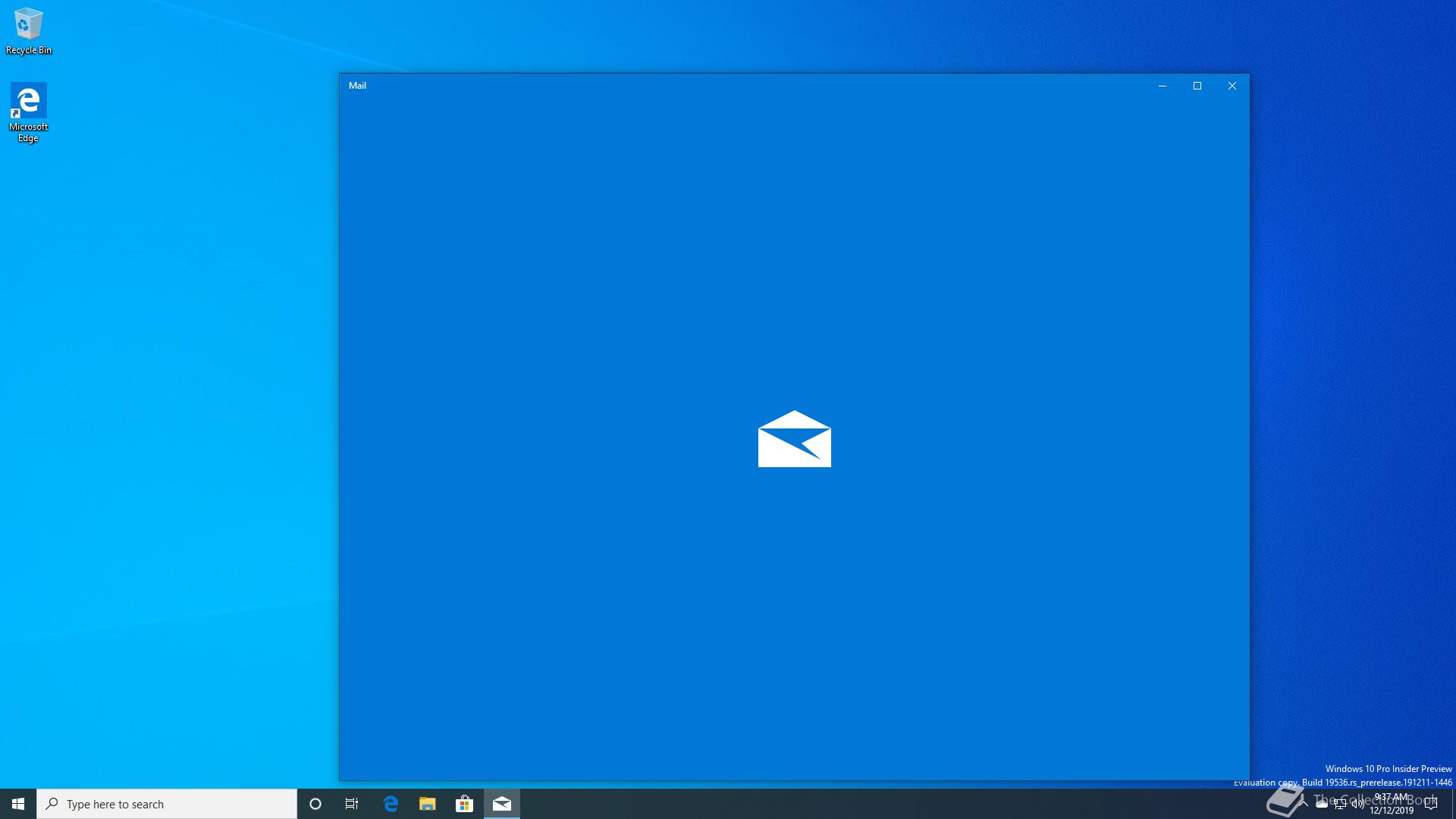Open File Explorer from the taskbar
1456x819 pixels.
(x=428, y=804)
